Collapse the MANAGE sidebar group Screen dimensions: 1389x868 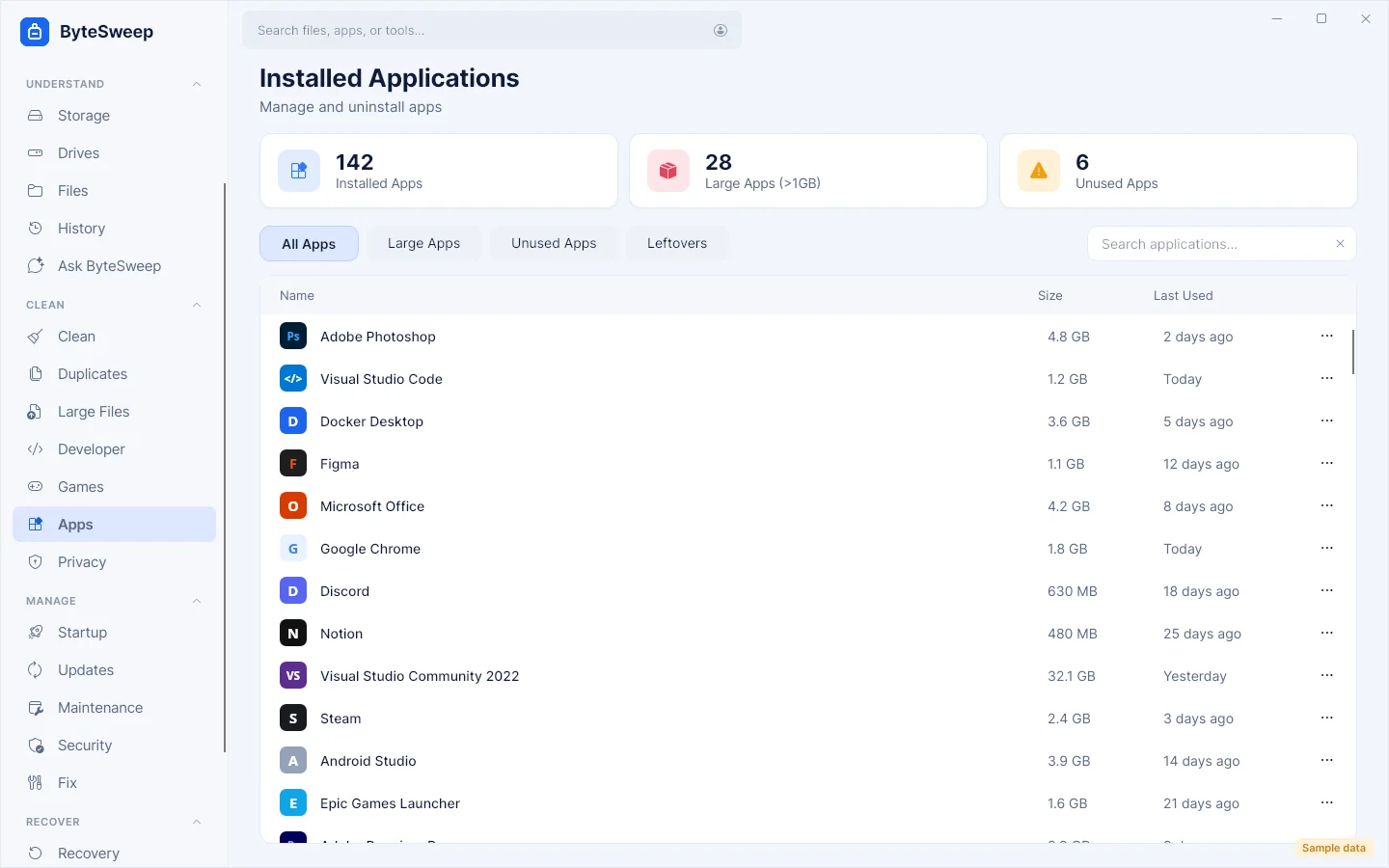coord(197,601)
